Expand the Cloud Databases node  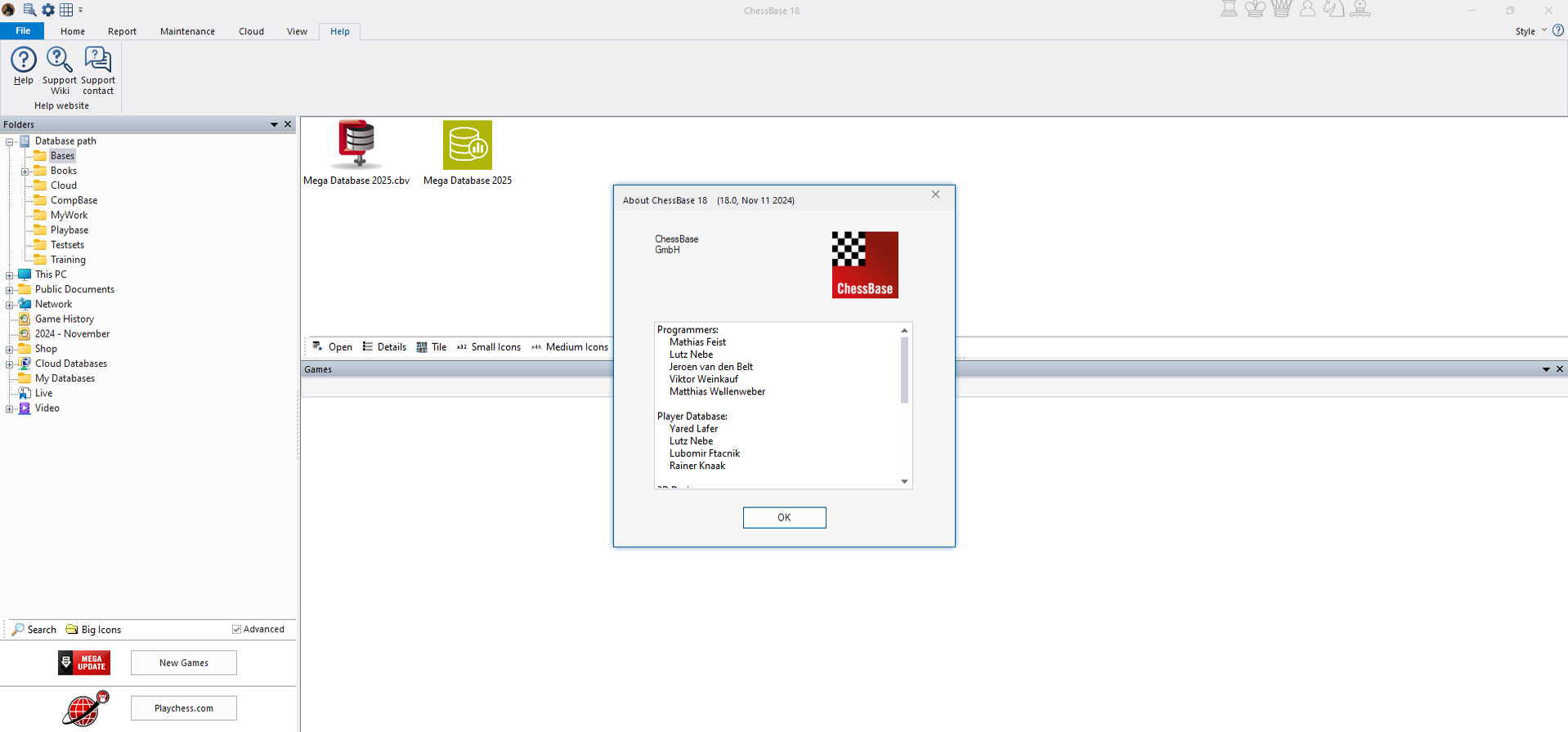[10, 364]
